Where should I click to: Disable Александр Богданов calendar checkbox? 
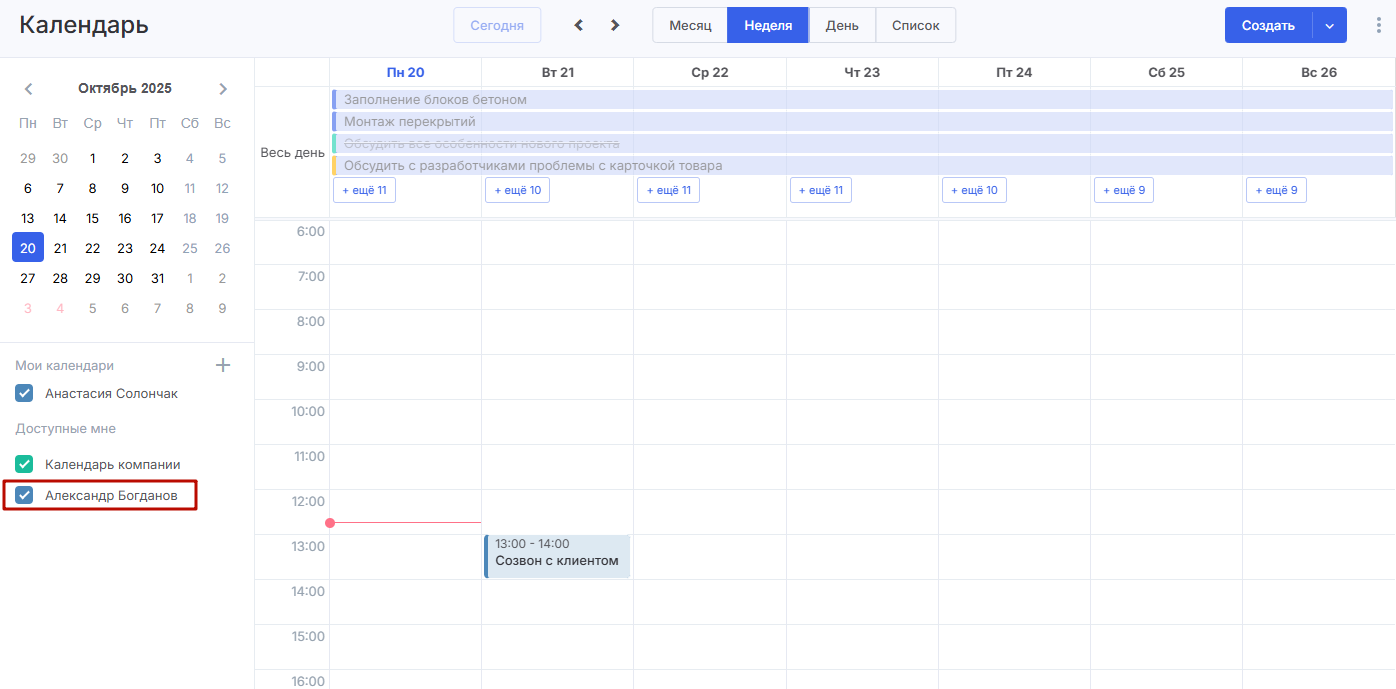click(x=25, y=495)
